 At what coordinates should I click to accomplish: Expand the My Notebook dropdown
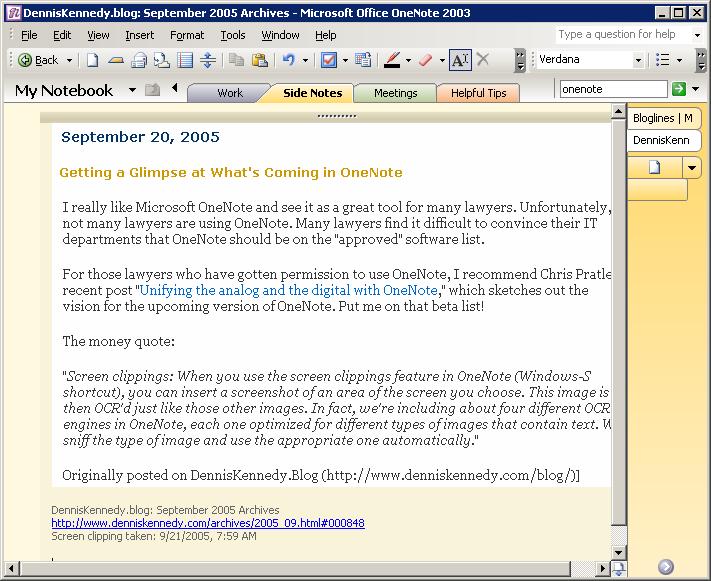[132, 90]
